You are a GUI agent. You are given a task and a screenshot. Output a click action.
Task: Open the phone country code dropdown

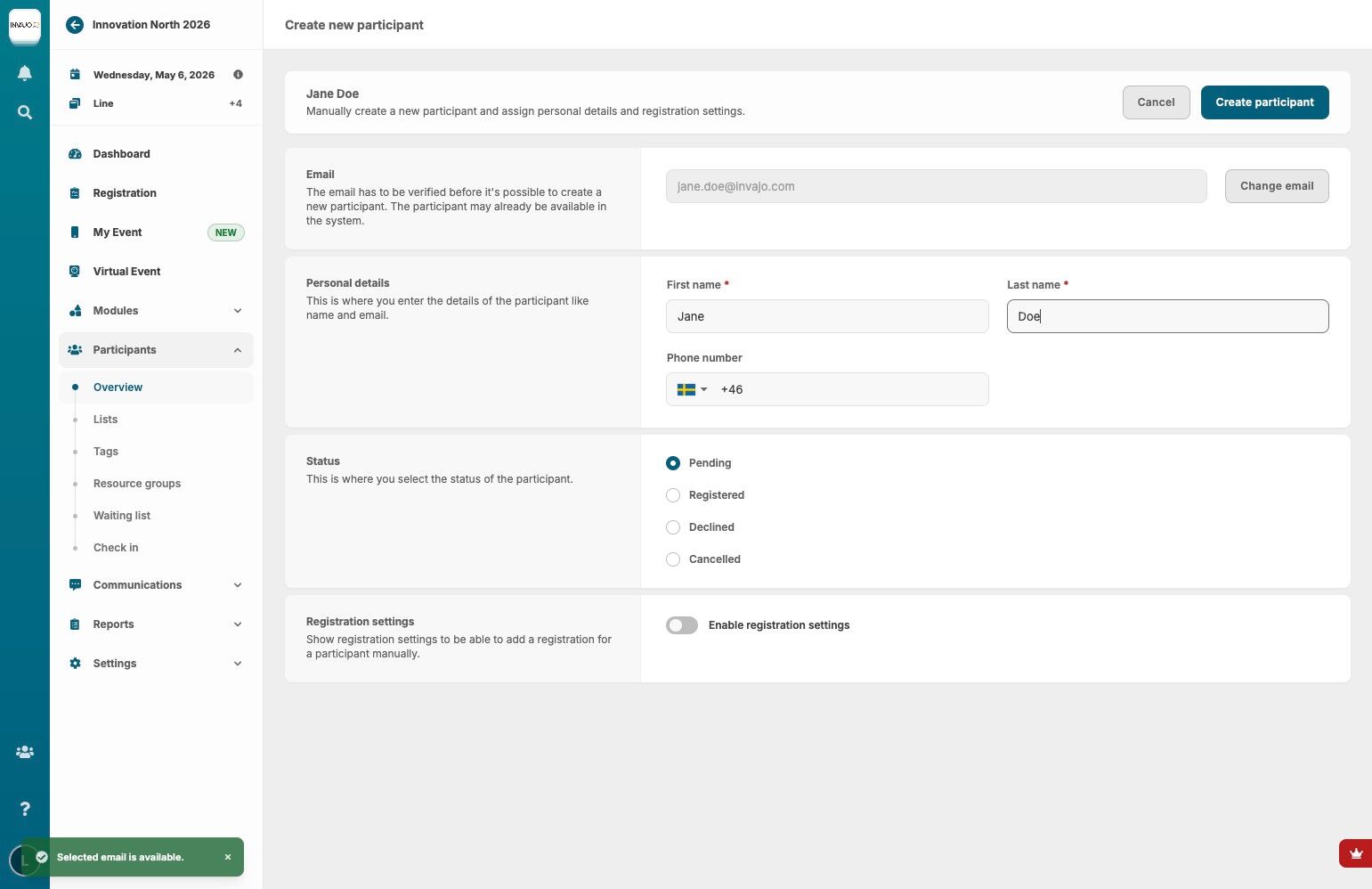[x=692, y=389]
